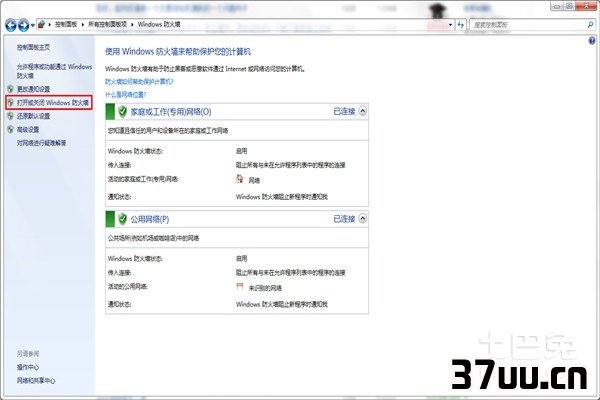Image resolution: width=600 pixels, height=400 pixels.
Task: Collapse the public network section chevron
Action: point(362,219)
